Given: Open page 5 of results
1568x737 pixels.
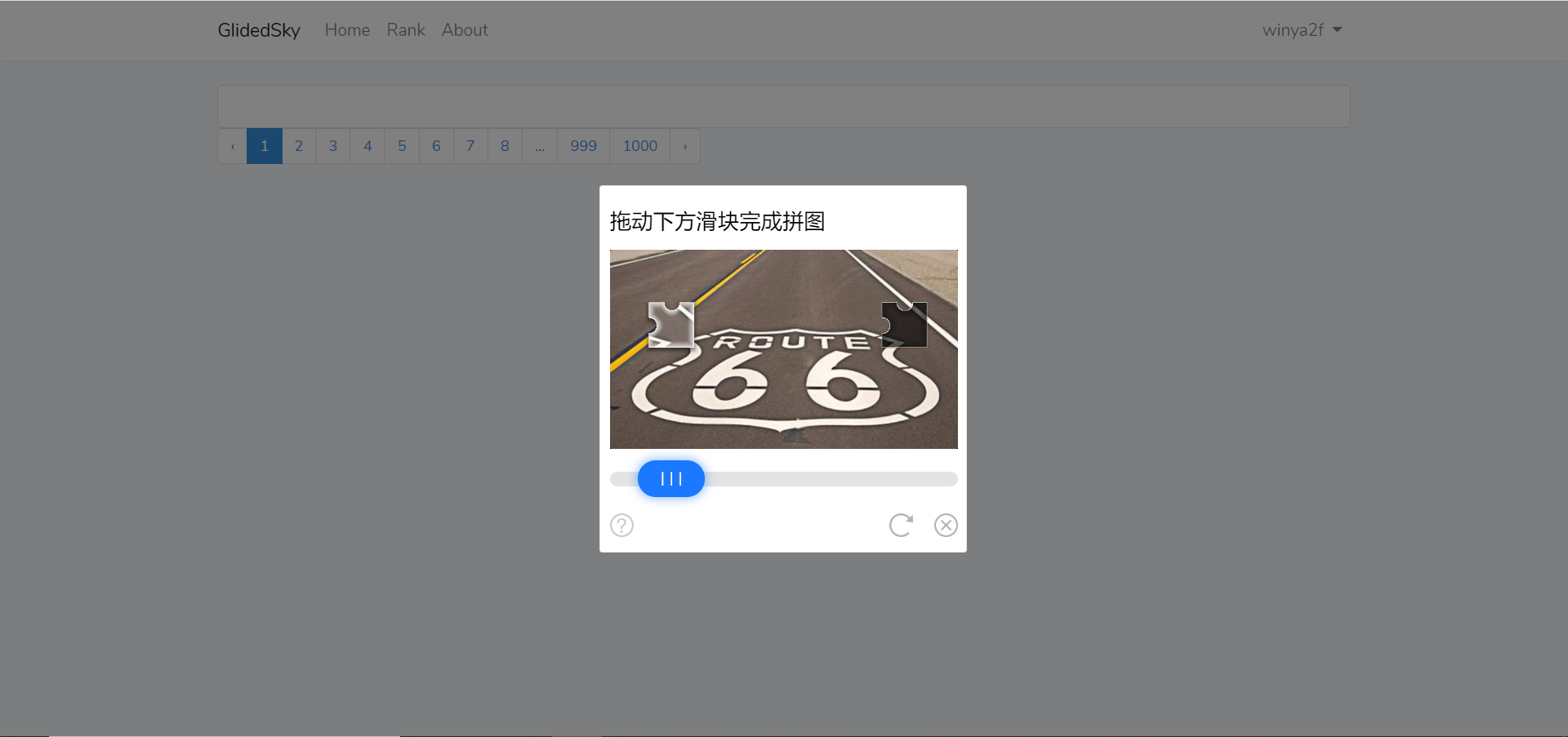Looking at the screenshot, I should pos(402,146).
